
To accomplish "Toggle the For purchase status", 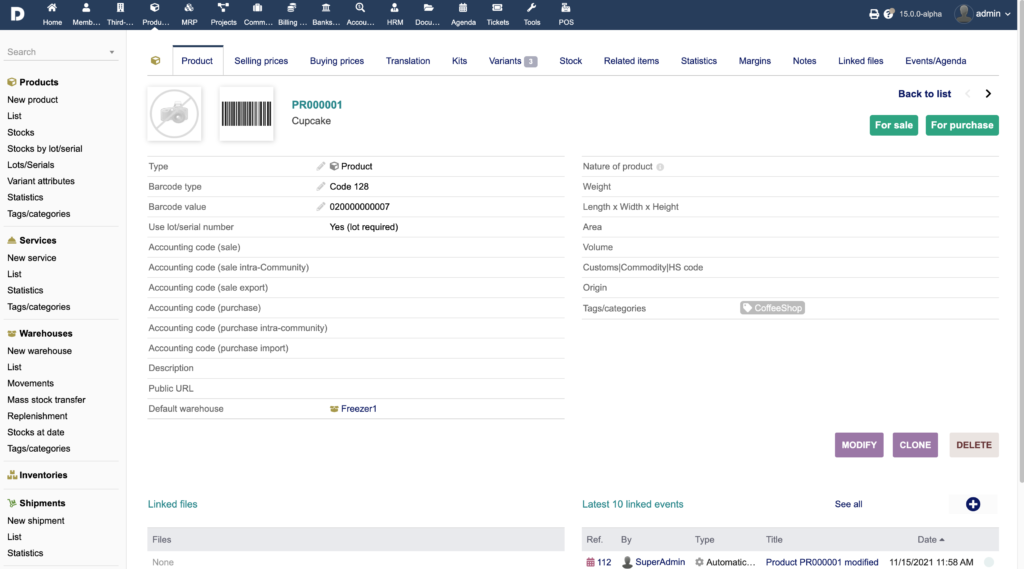I will 962,125.
